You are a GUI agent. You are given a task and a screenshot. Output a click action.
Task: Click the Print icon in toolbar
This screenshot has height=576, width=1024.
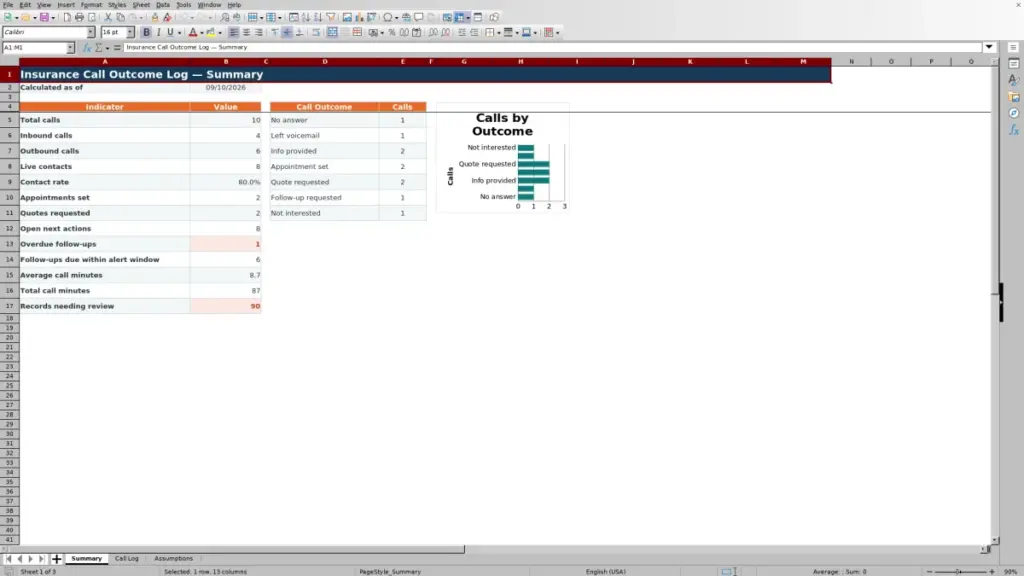(79, 18)
